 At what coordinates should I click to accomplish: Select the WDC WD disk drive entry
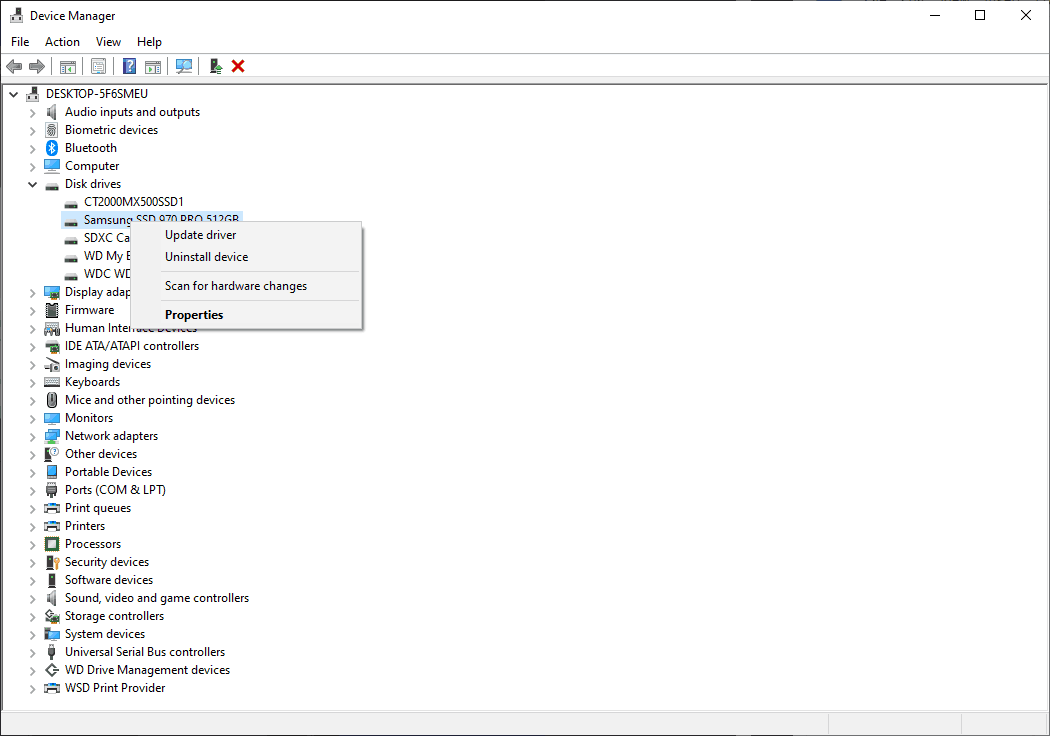(x=106, y=274)
